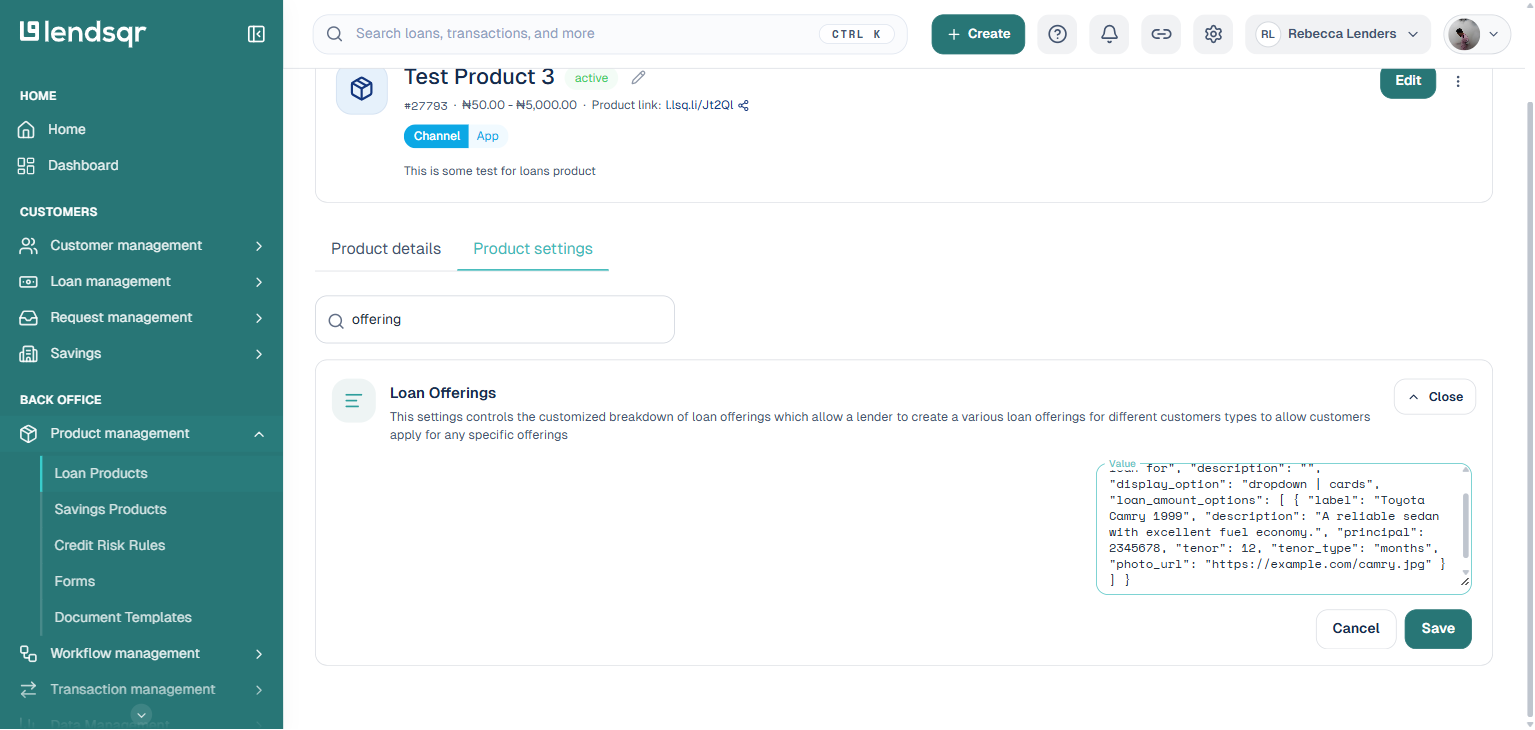Close the Loan Offerings setting
This screenshot has width=1535, height=730.
[1435, 397]
